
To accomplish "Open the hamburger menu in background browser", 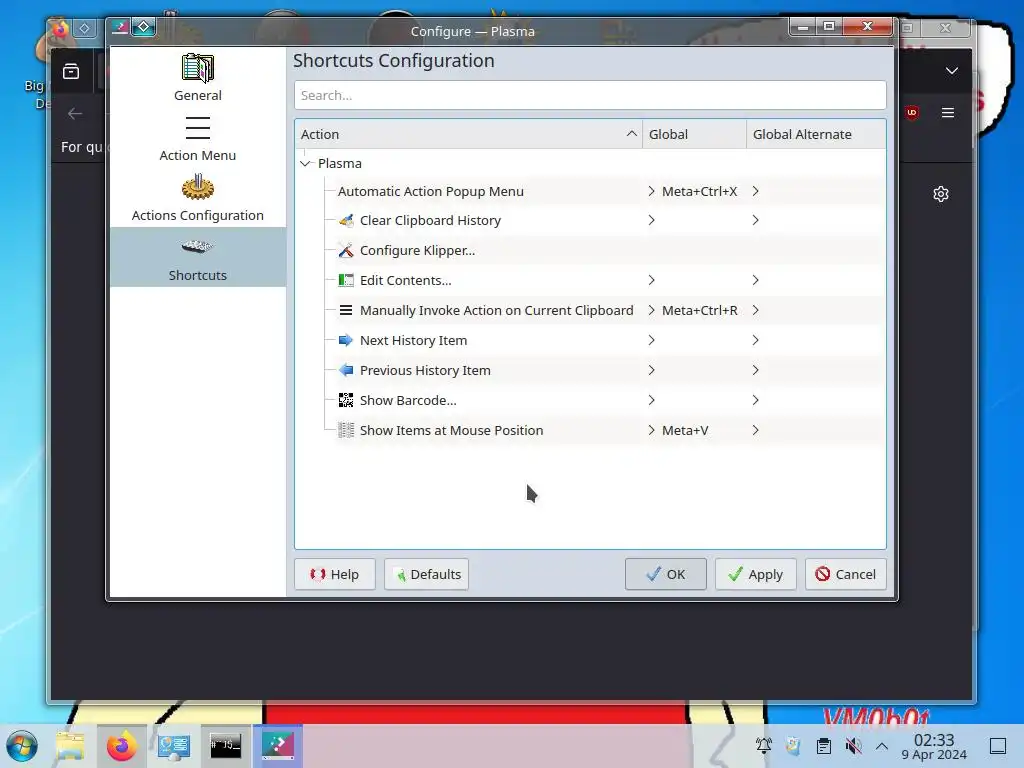I will (948, 113).
